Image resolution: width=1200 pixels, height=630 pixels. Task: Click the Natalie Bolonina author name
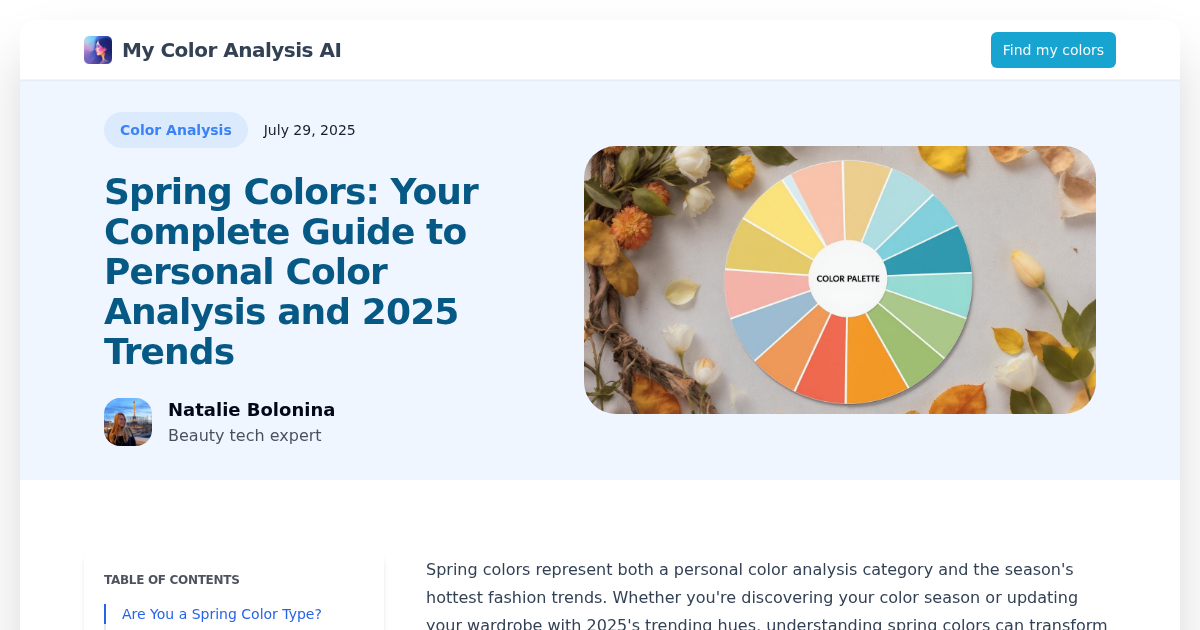click(251, 410)
